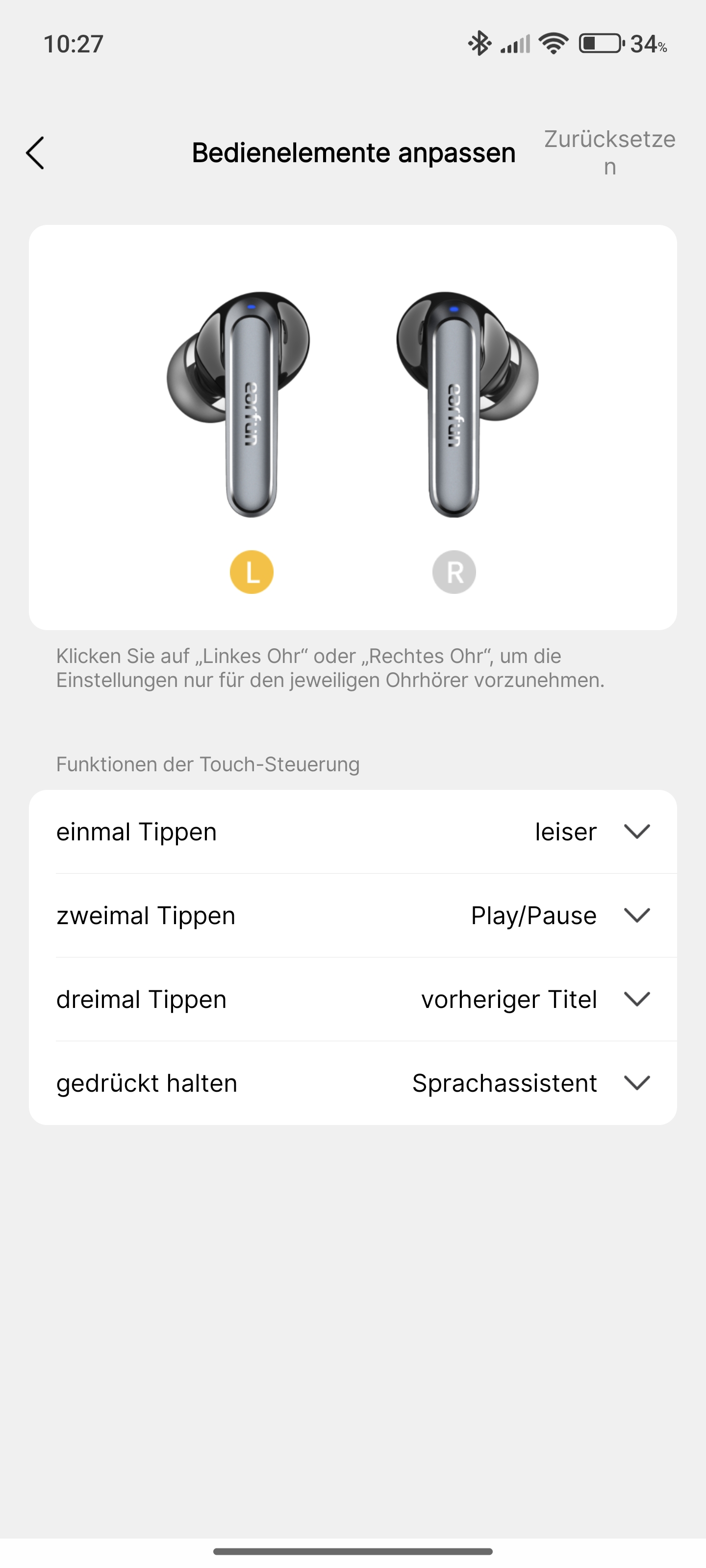Expand the einmal Tippen dropdown arrow
This screenshot has width=706, height=1568.
tap(637, 832)
